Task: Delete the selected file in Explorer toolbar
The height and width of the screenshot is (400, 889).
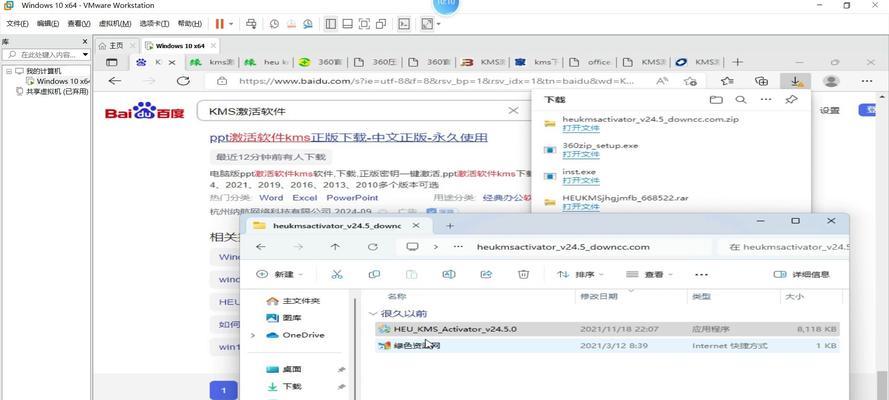Action: click(523, 274)
